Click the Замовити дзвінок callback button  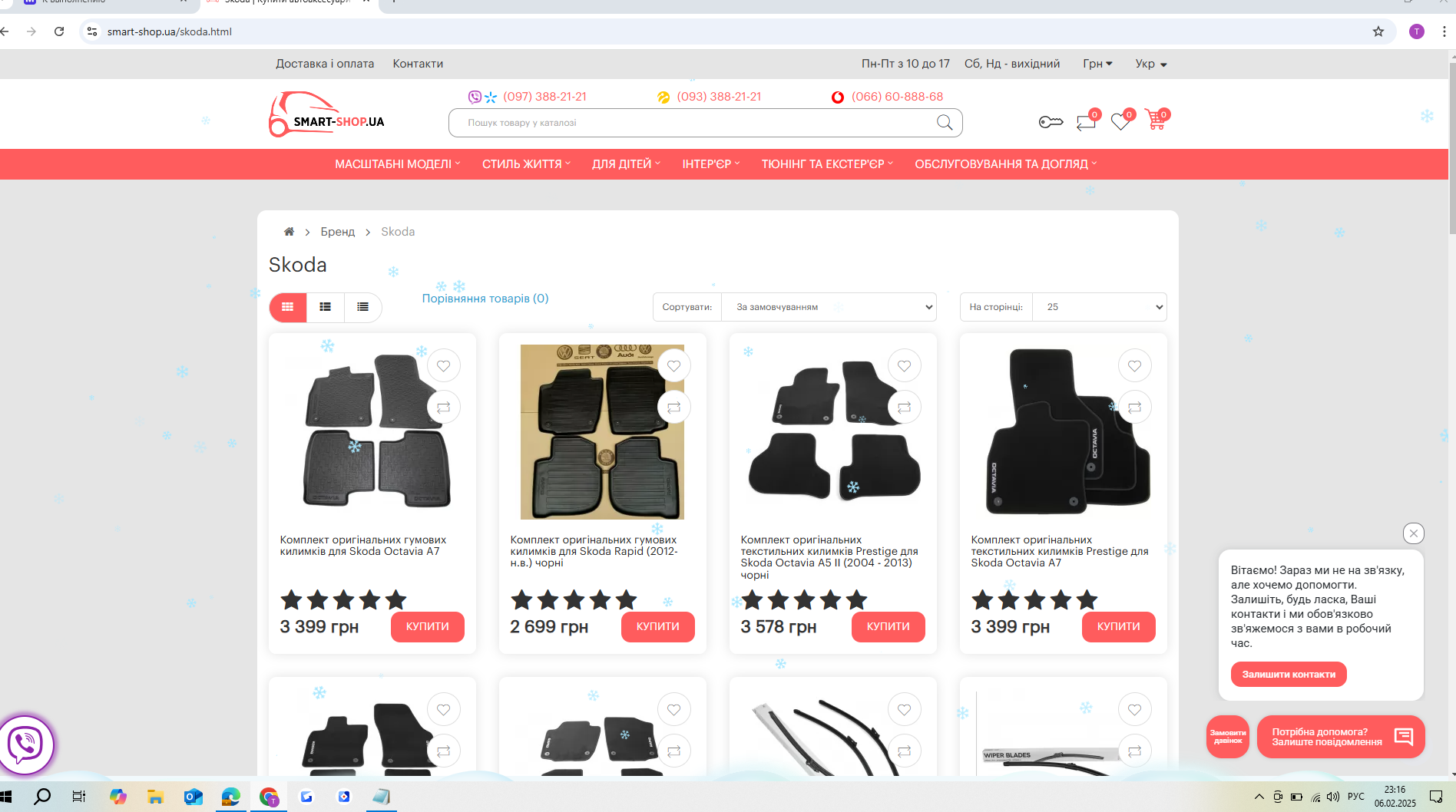click(1228, 737)
